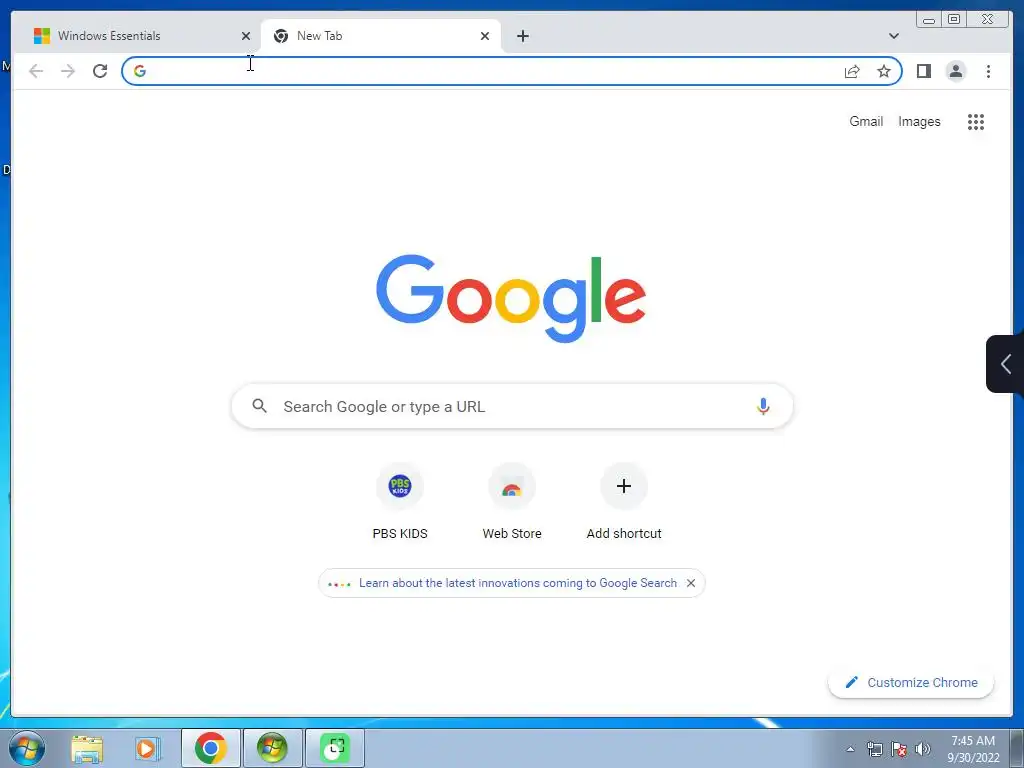Image resolution: width=1024 pixels, height=768 pixels.
Task: Click the Search Google or type a URL box
Action: (512, 406)
